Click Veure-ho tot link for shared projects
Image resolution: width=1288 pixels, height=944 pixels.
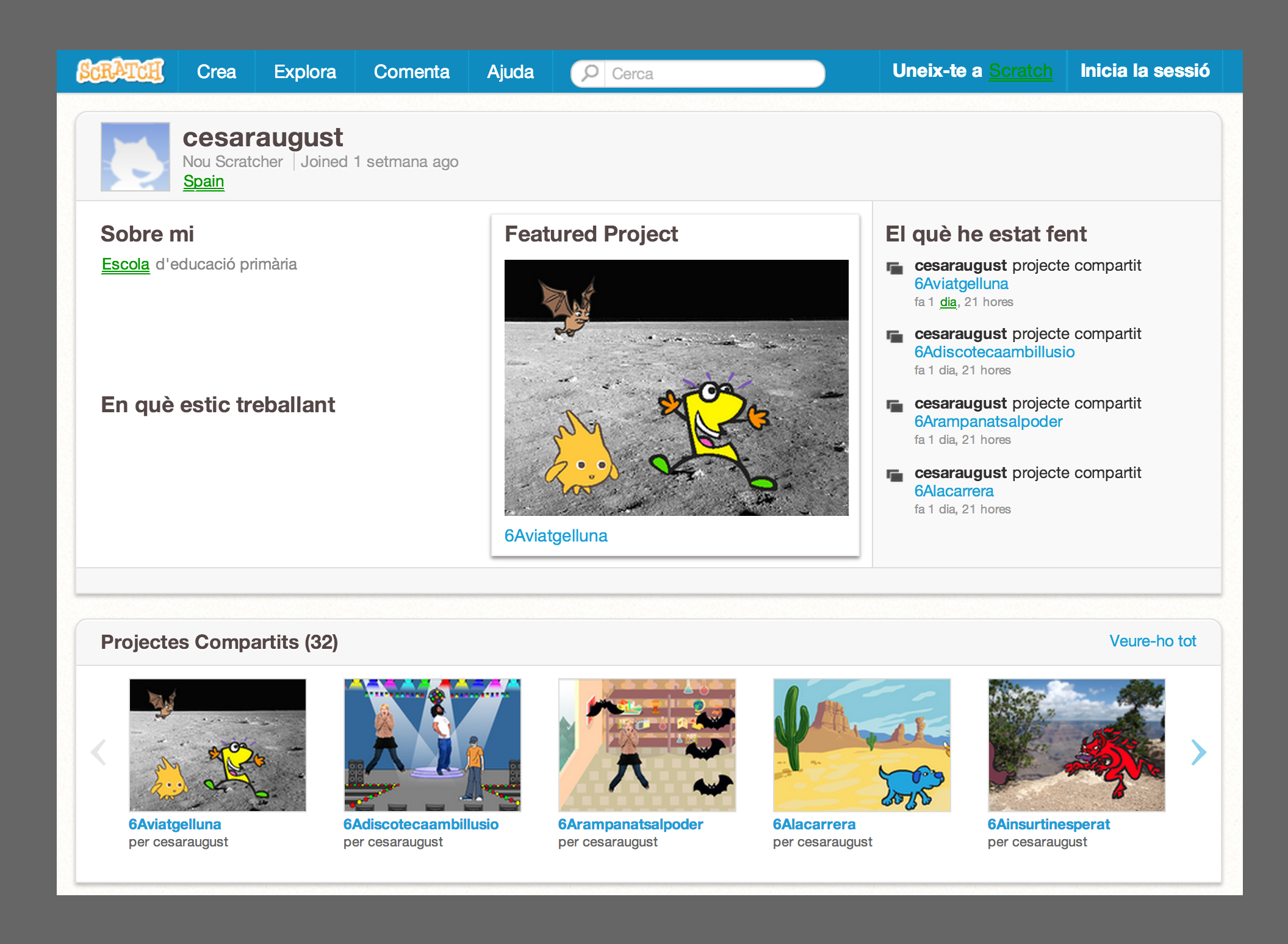pyautogui.click(x=1152, y=641)
